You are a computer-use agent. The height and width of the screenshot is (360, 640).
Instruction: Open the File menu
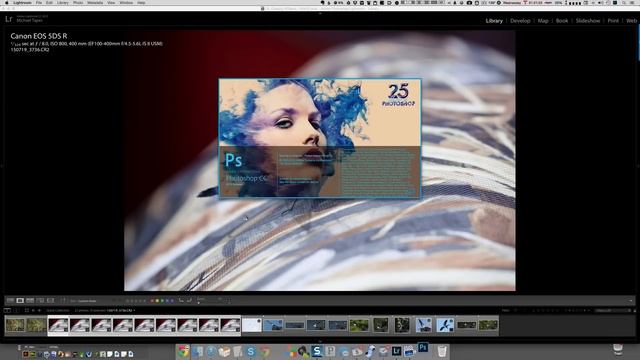pos(39,3)
